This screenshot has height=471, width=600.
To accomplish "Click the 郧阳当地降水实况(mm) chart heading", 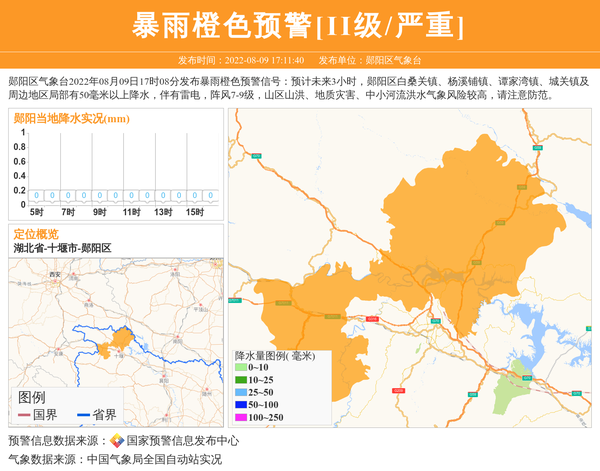I will click(x=71, y=119).
